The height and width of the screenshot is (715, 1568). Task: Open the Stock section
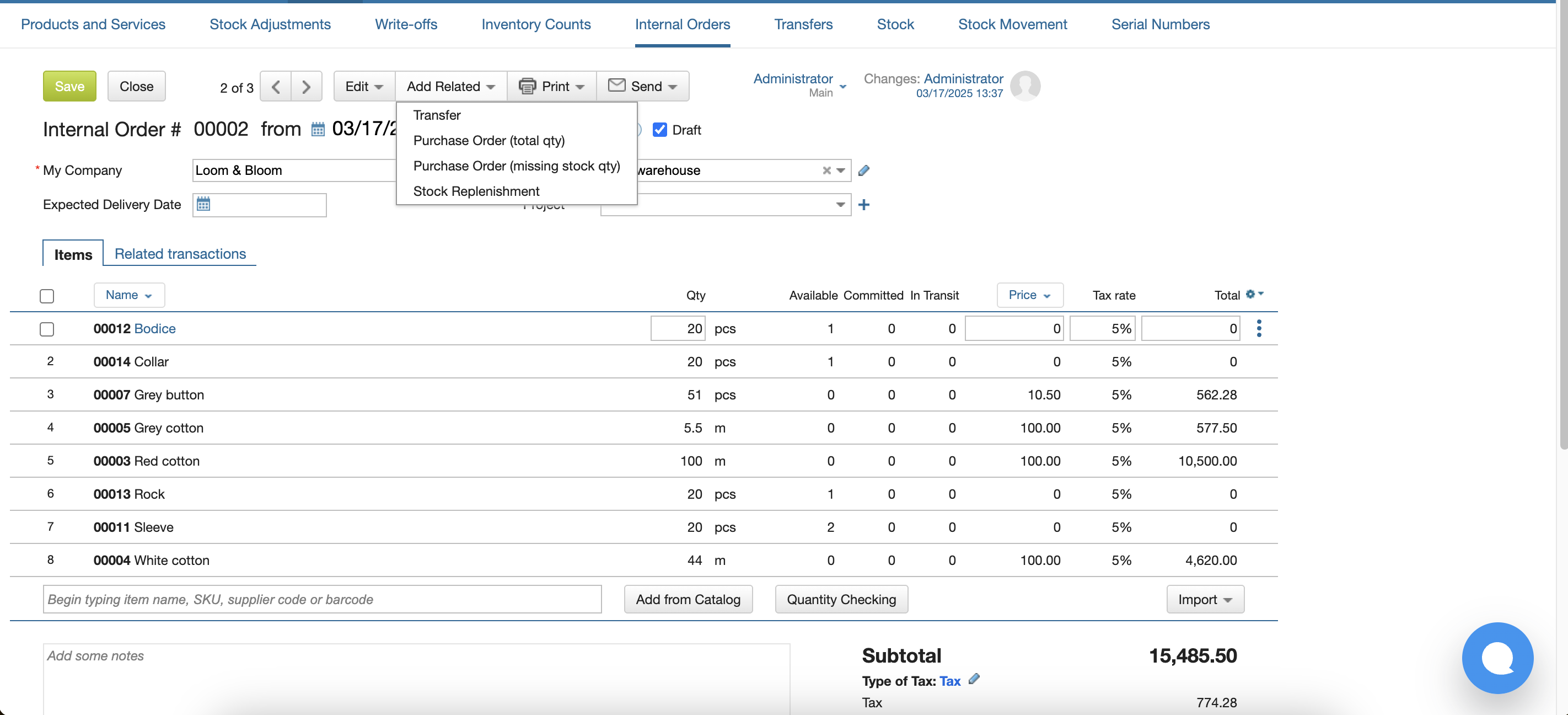click(x=895, y=24)
